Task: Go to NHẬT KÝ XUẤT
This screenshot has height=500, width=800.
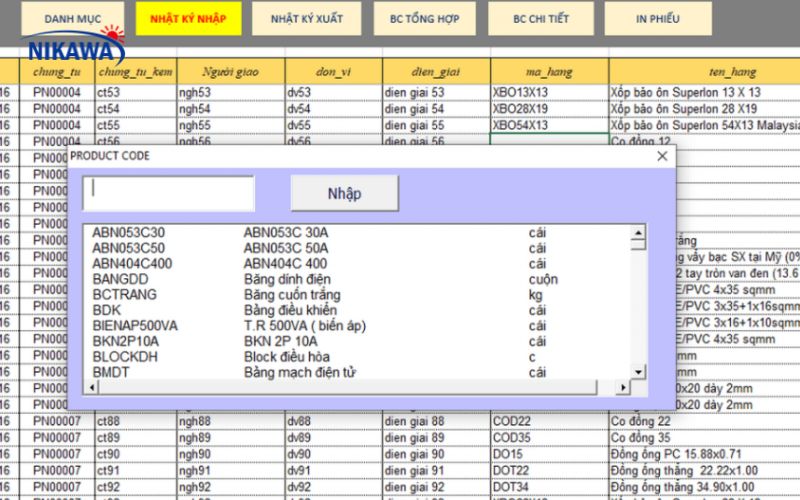Action: click(x=306, y=19)
